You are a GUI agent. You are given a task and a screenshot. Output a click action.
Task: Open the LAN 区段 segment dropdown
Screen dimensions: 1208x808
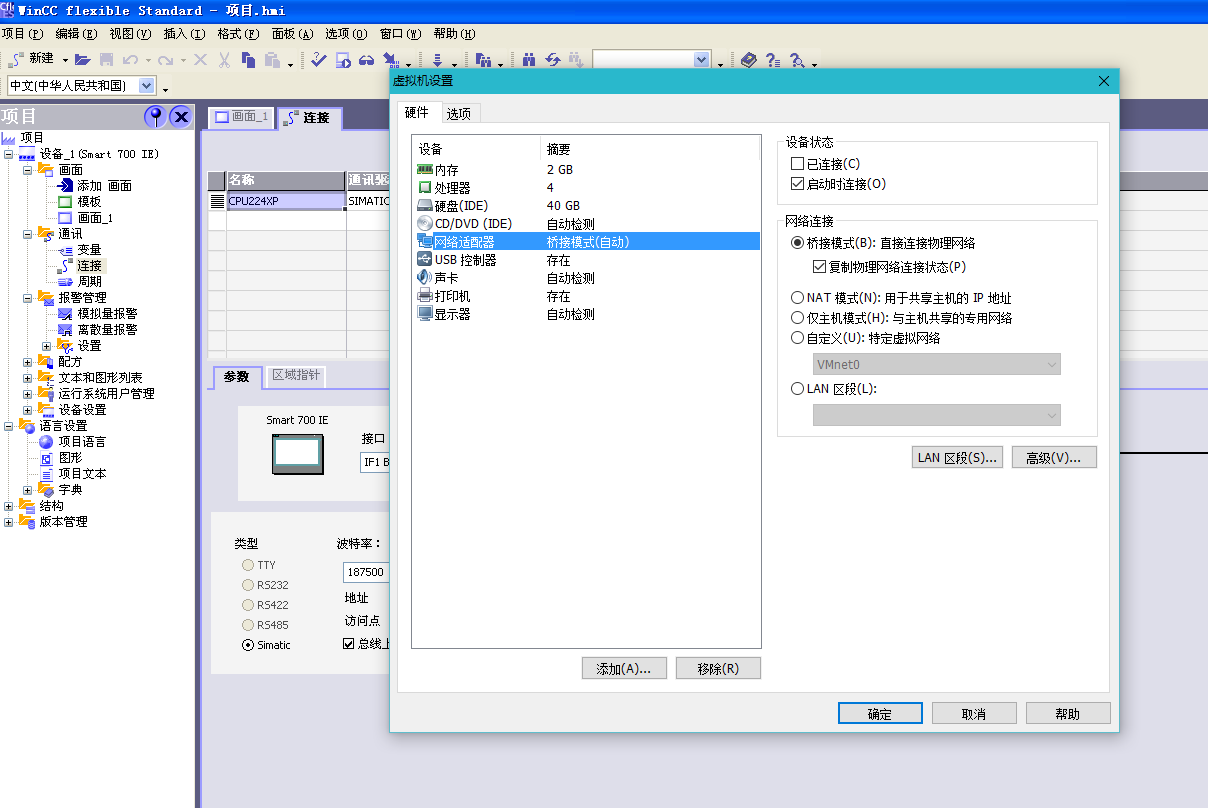coord(936,415)
